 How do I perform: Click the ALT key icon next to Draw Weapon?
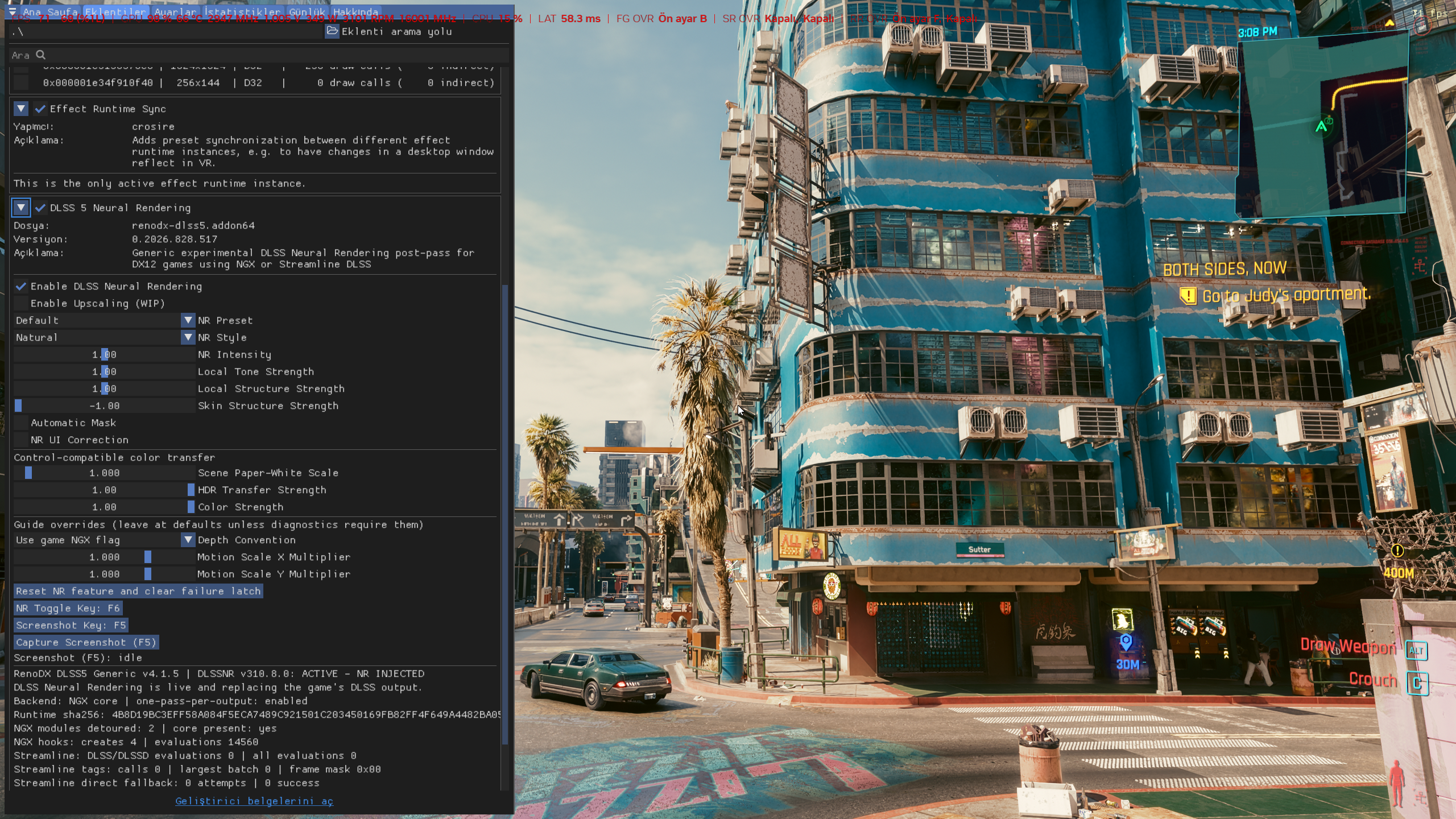1416,651
